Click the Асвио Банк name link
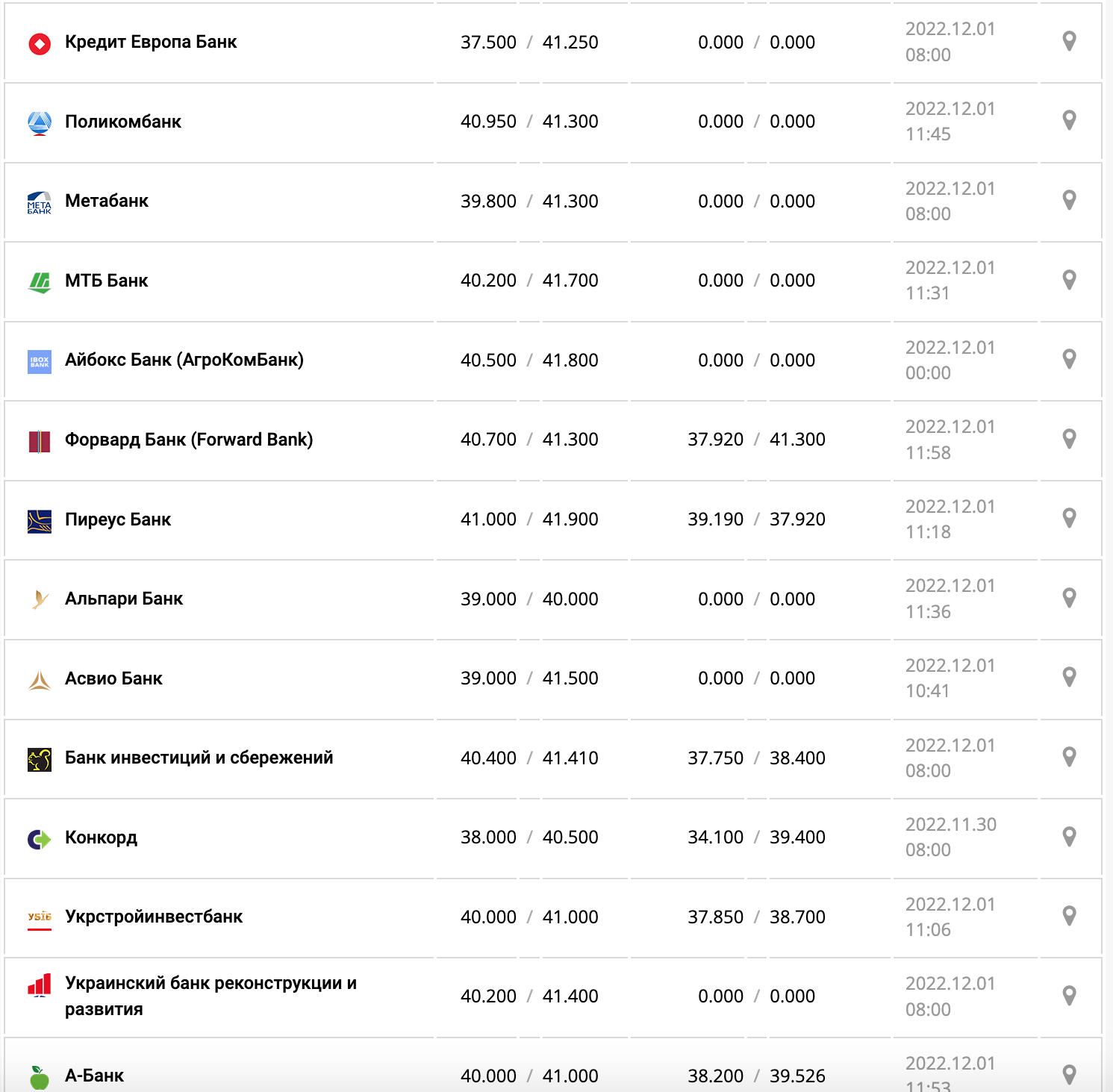This screenshot has width=1113, height=1092. click(x=113, y=678)
